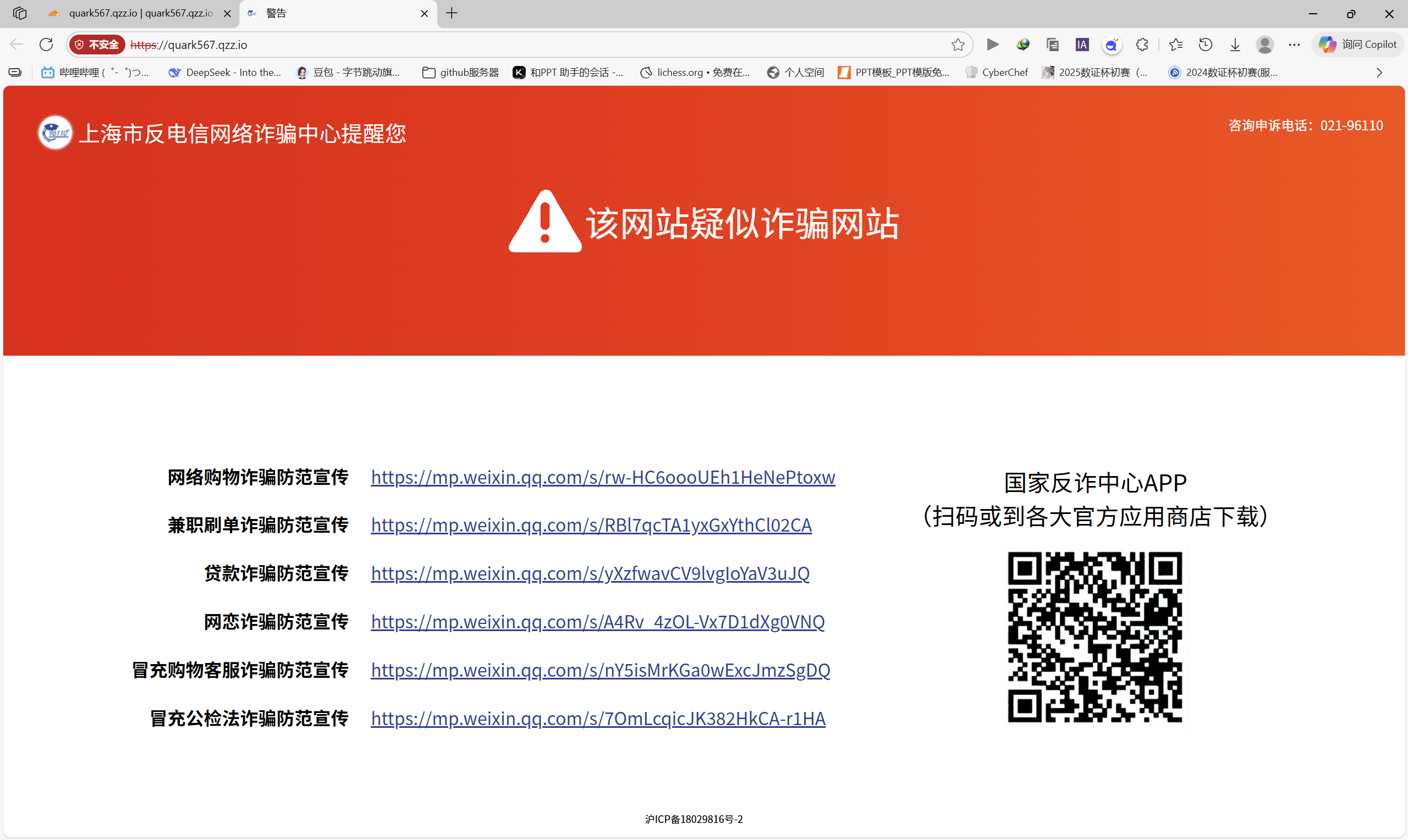Open the downloads arrow icon
This screenshot has width=1408, height=840.
tap(1235, 44)
